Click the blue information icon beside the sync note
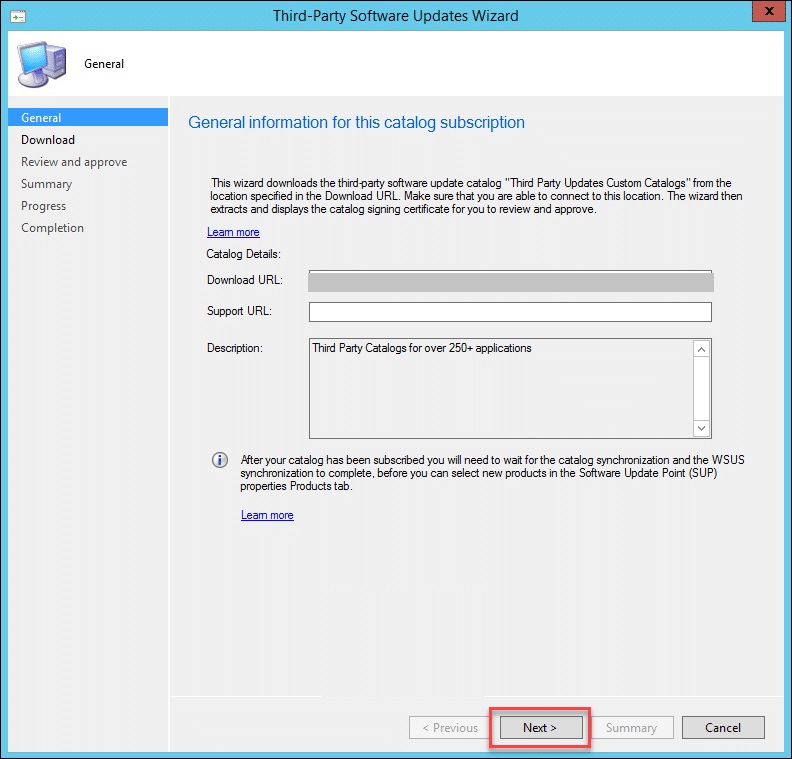Image resolution: width=792 pixels, height=759 pixels. click(219, 460)
